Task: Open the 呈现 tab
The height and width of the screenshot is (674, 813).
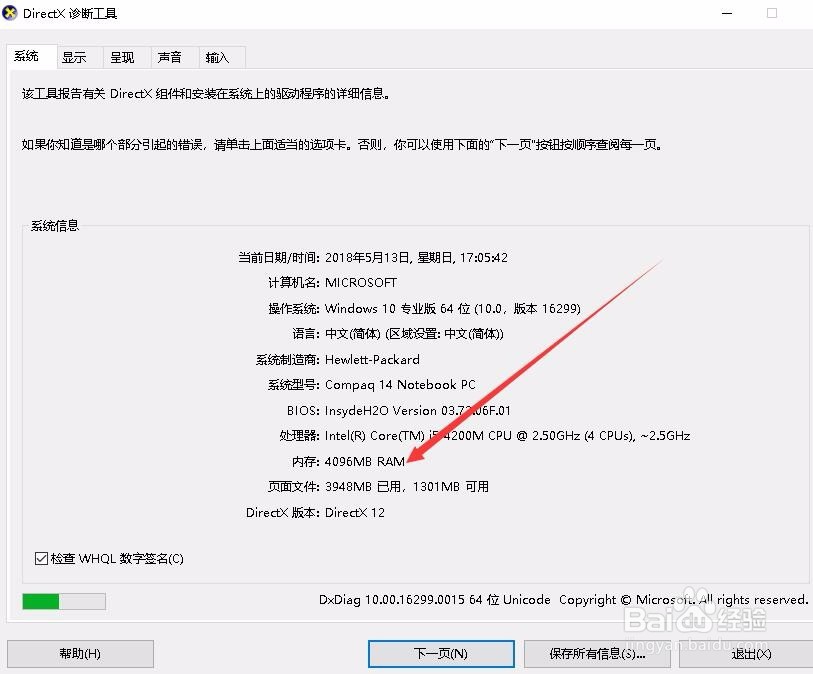Action: pos(123,57)
